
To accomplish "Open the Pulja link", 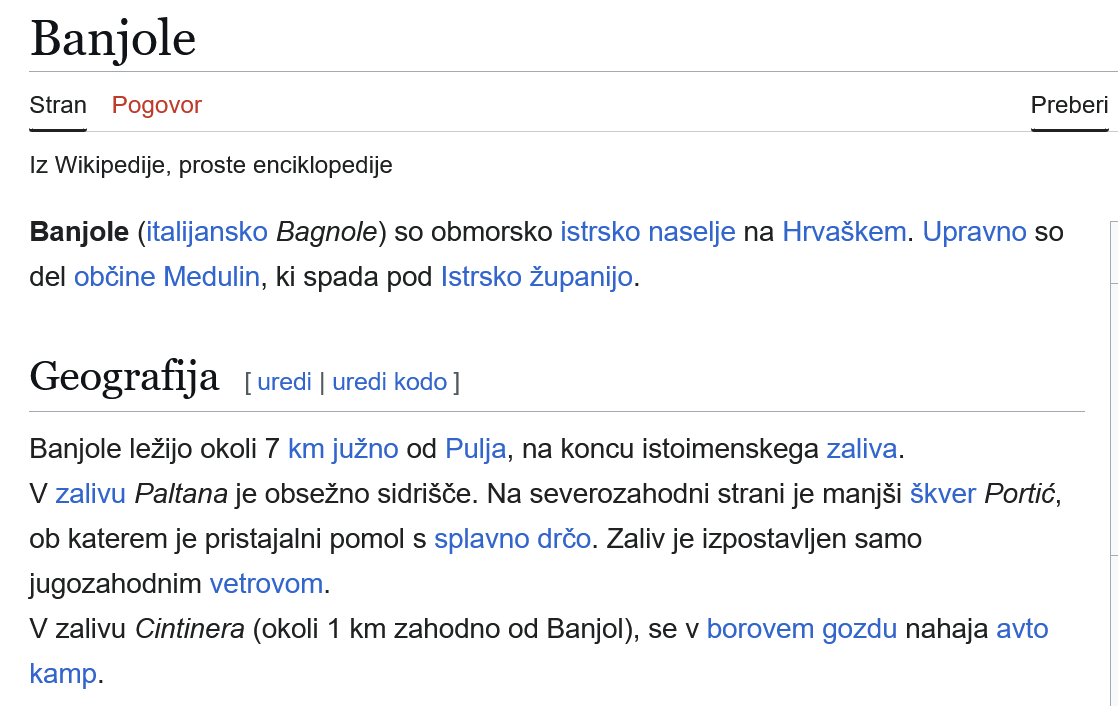I will pos(476,449).
